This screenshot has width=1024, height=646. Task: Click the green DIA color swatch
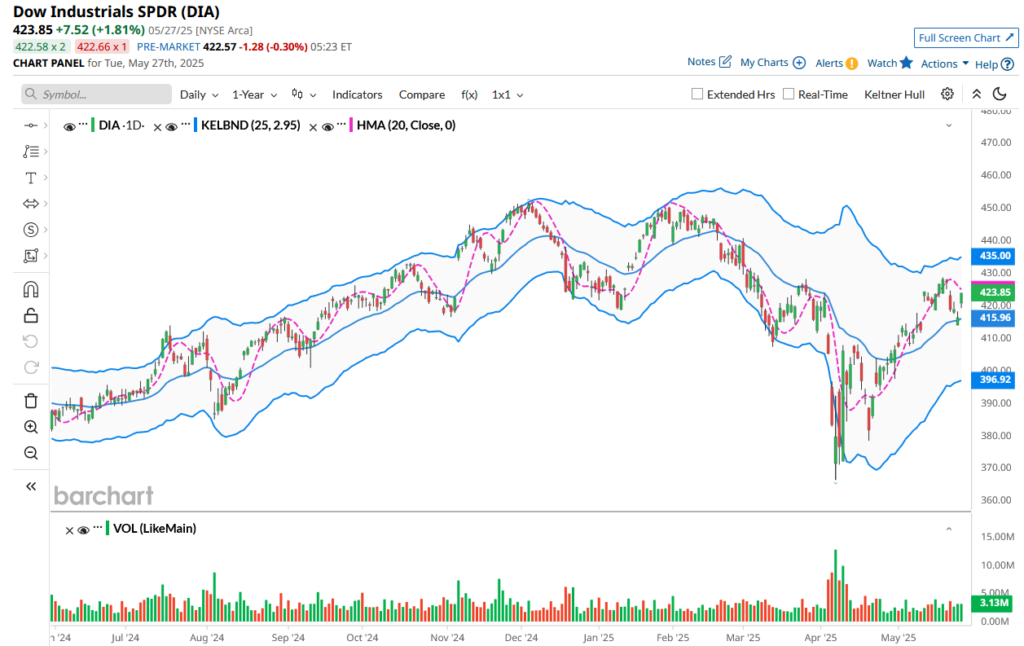click(93, 126)
